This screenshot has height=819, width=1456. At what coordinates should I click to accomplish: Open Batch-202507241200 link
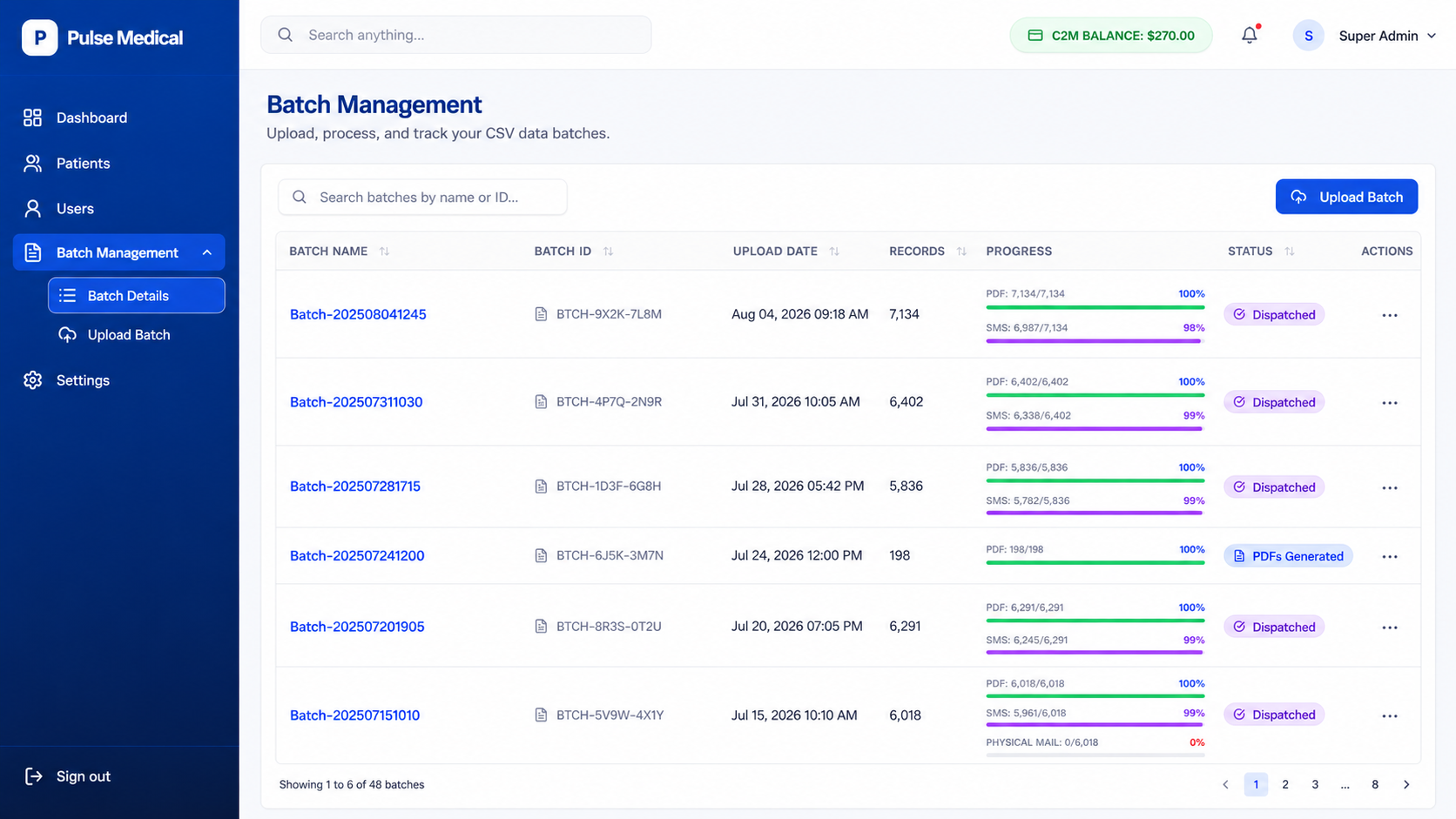tap(357, 556)
